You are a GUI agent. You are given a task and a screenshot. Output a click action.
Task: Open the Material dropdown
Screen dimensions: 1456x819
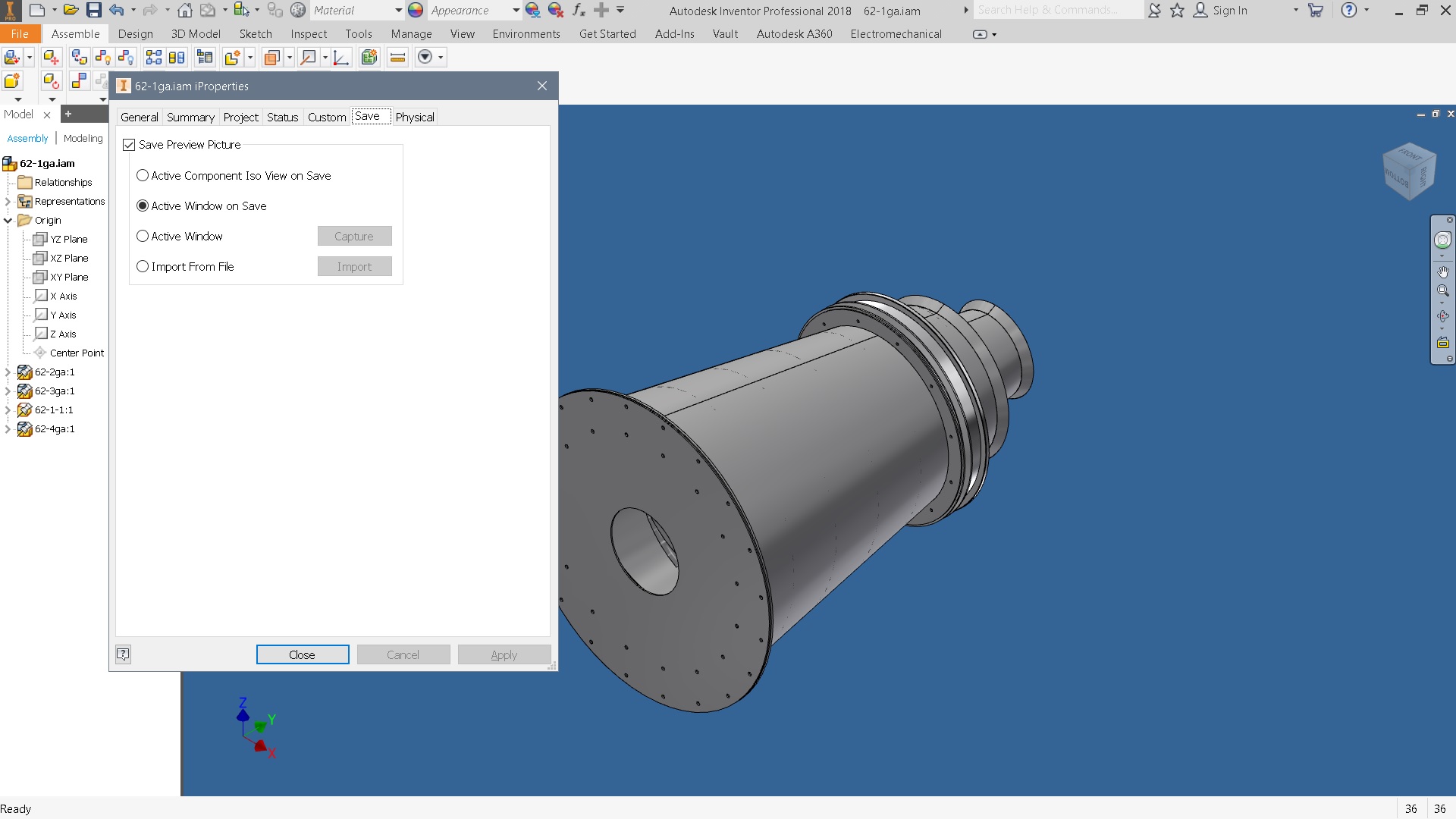pyautogui.click(x=400, y=10)
